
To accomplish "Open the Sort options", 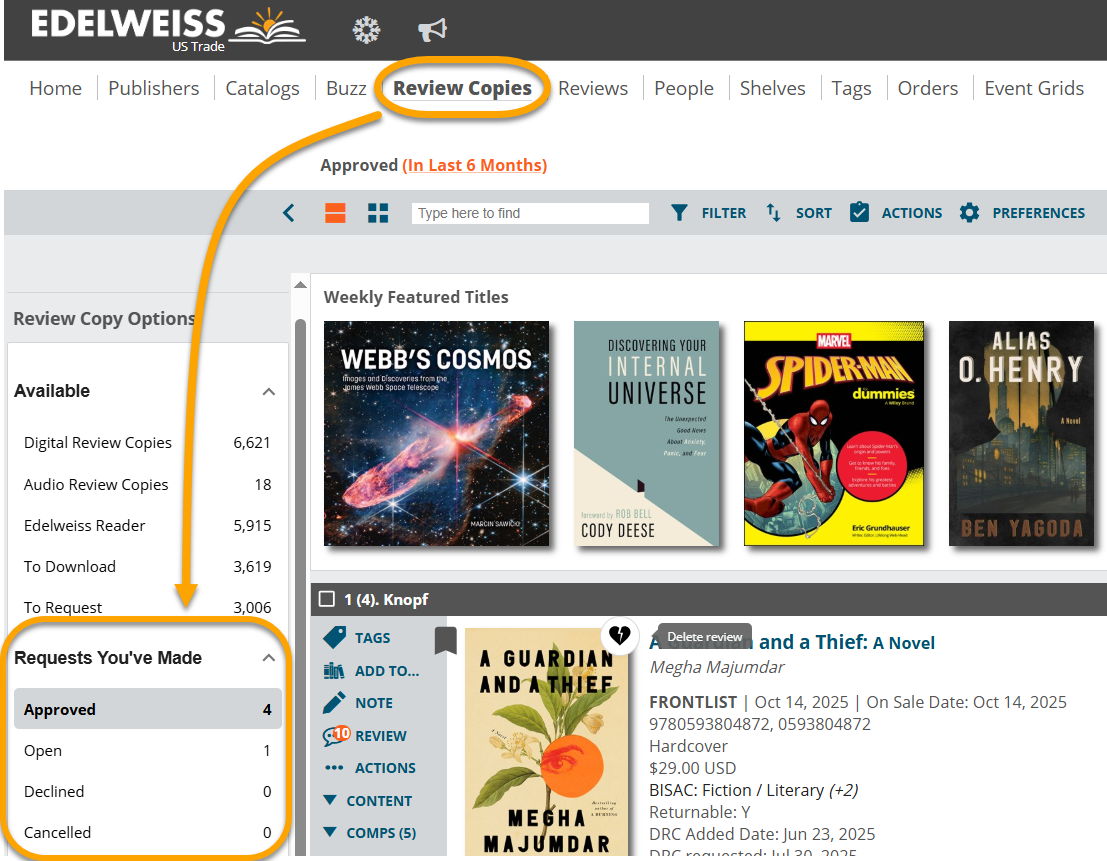I will (798, 213).
